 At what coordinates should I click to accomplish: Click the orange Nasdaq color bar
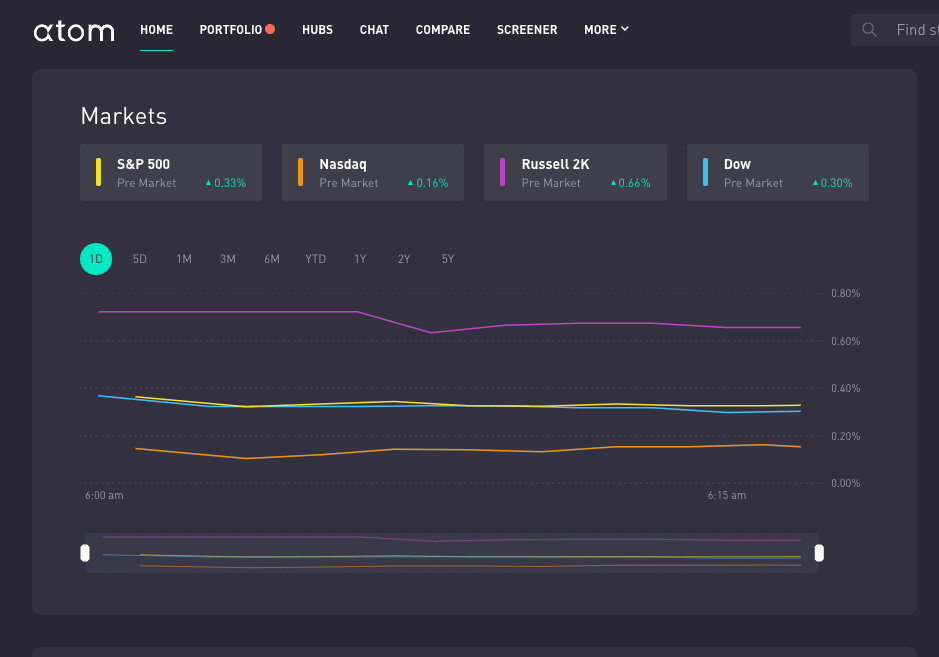[300, 172]
